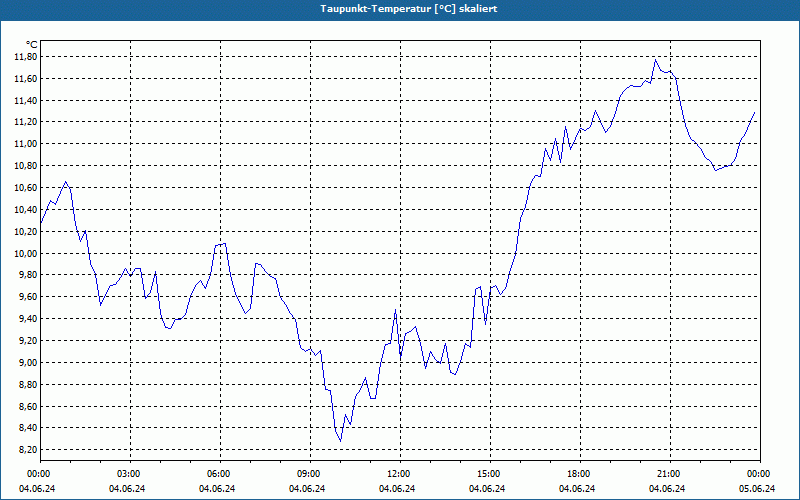800x500 pixels.
Task: Click the 8,80 y-axis label
Action: [x=28, y=384]
